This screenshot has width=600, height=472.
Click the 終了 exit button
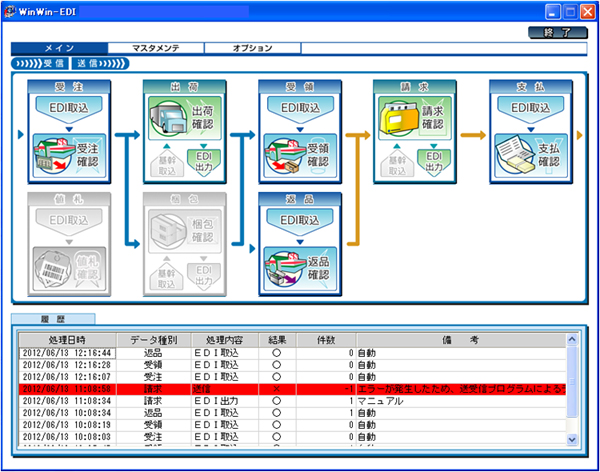pyautogui.click(x=558, y=33)
